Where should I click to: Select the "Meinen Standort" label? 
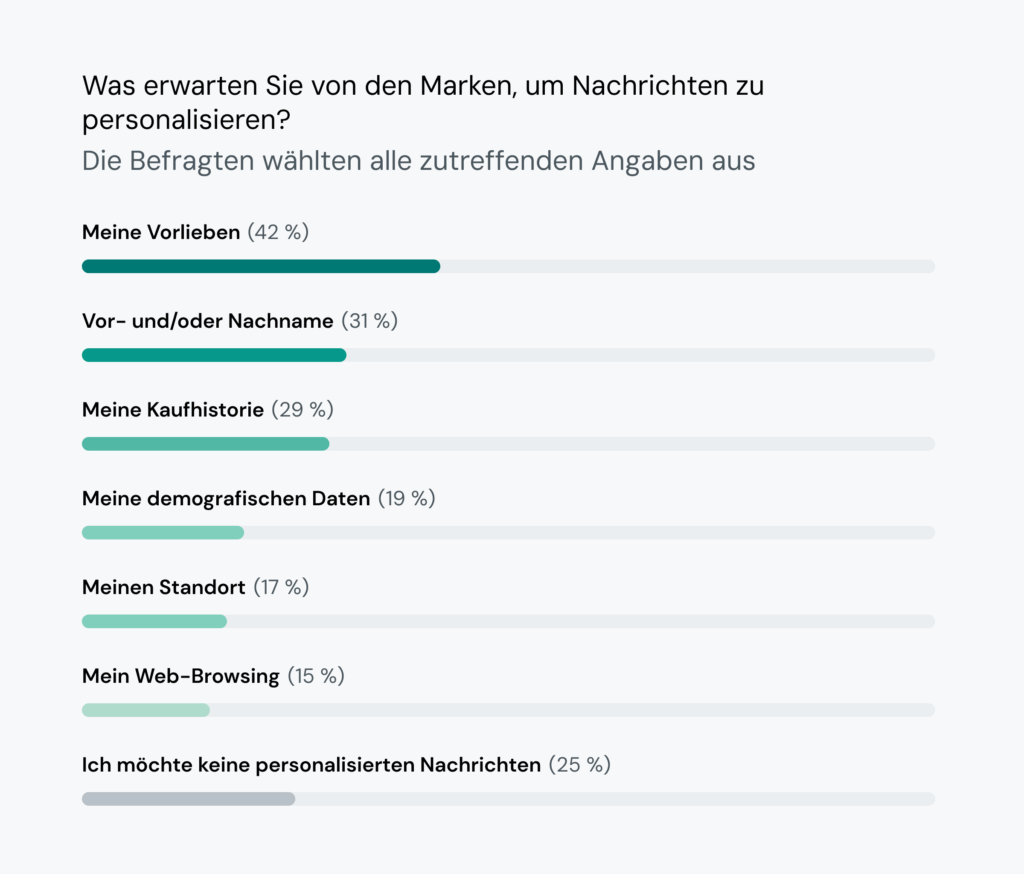[x=163, y=587]
